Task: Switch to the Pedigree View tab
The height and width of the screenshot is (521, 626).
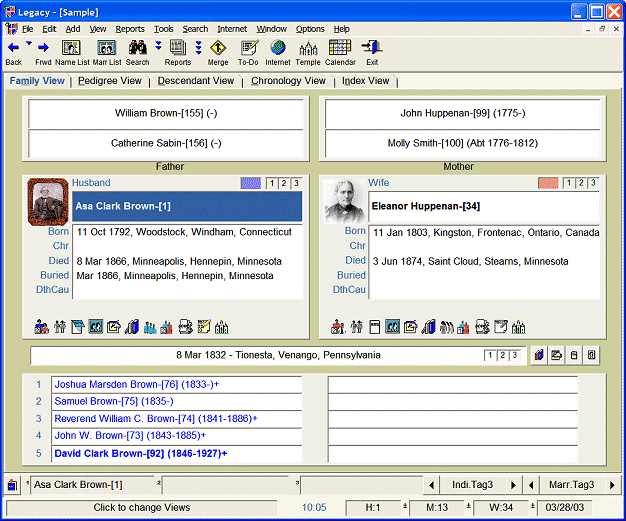Action: pyautogui.click(x=110, y=81)
